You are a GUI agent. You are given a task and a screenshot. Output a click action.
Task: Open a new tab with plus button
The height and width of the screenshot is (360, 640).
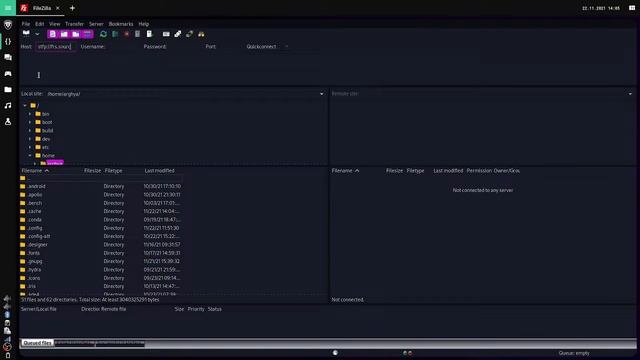(72, 8)
